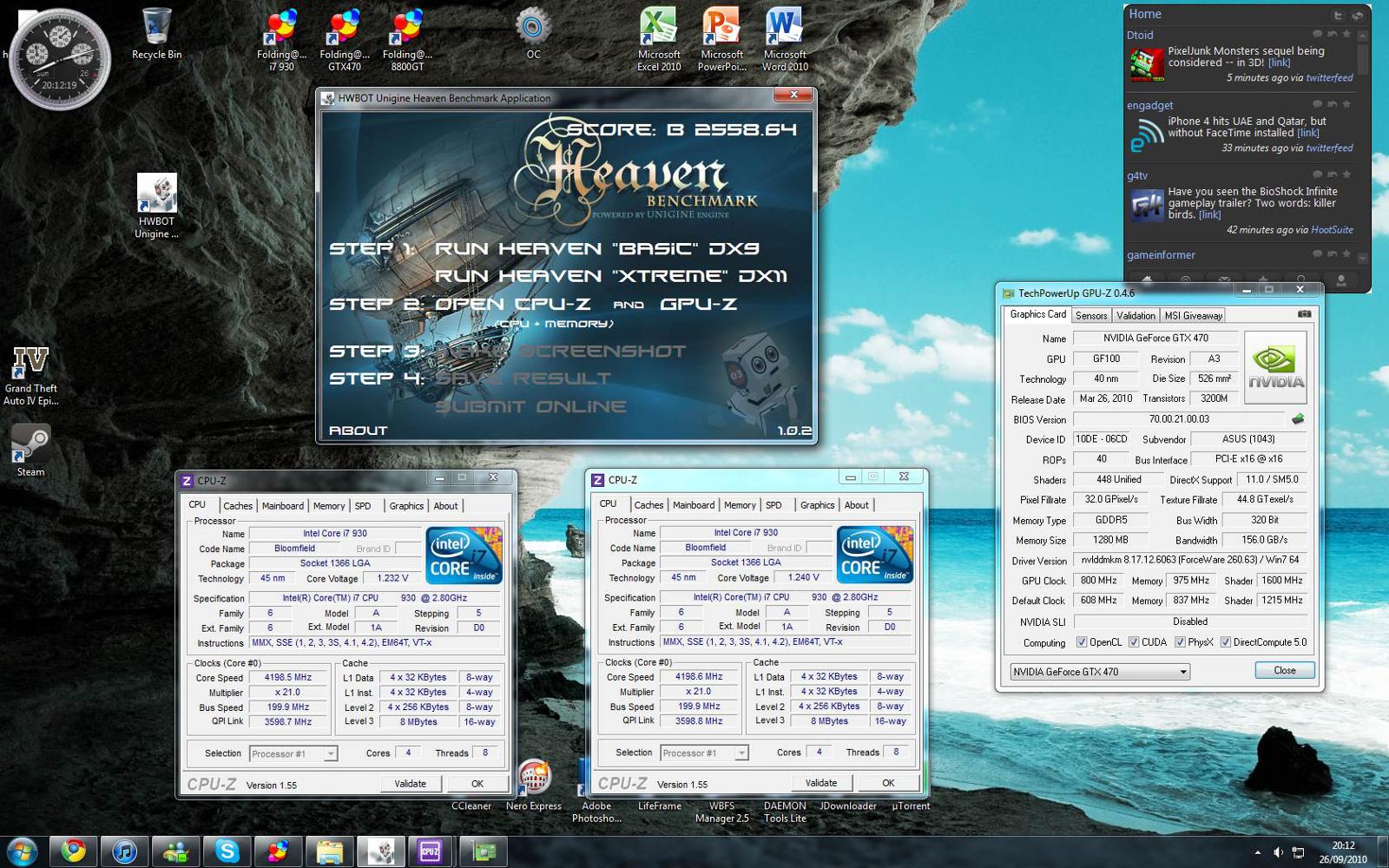
Task: Show hidden system tray icons arrow
Action: coord(1258,852)
